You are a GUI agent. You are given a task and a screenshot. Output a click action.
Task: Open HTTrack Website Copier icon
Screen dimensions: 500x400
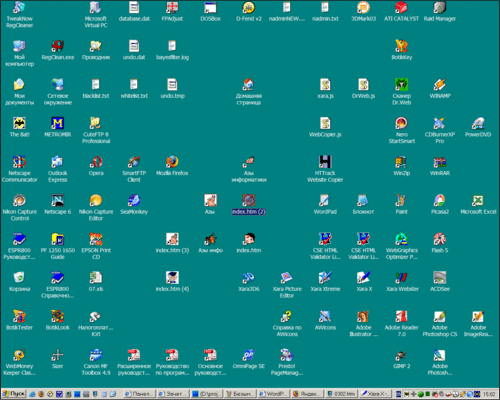pyautogui.click(x=325, y=162)
